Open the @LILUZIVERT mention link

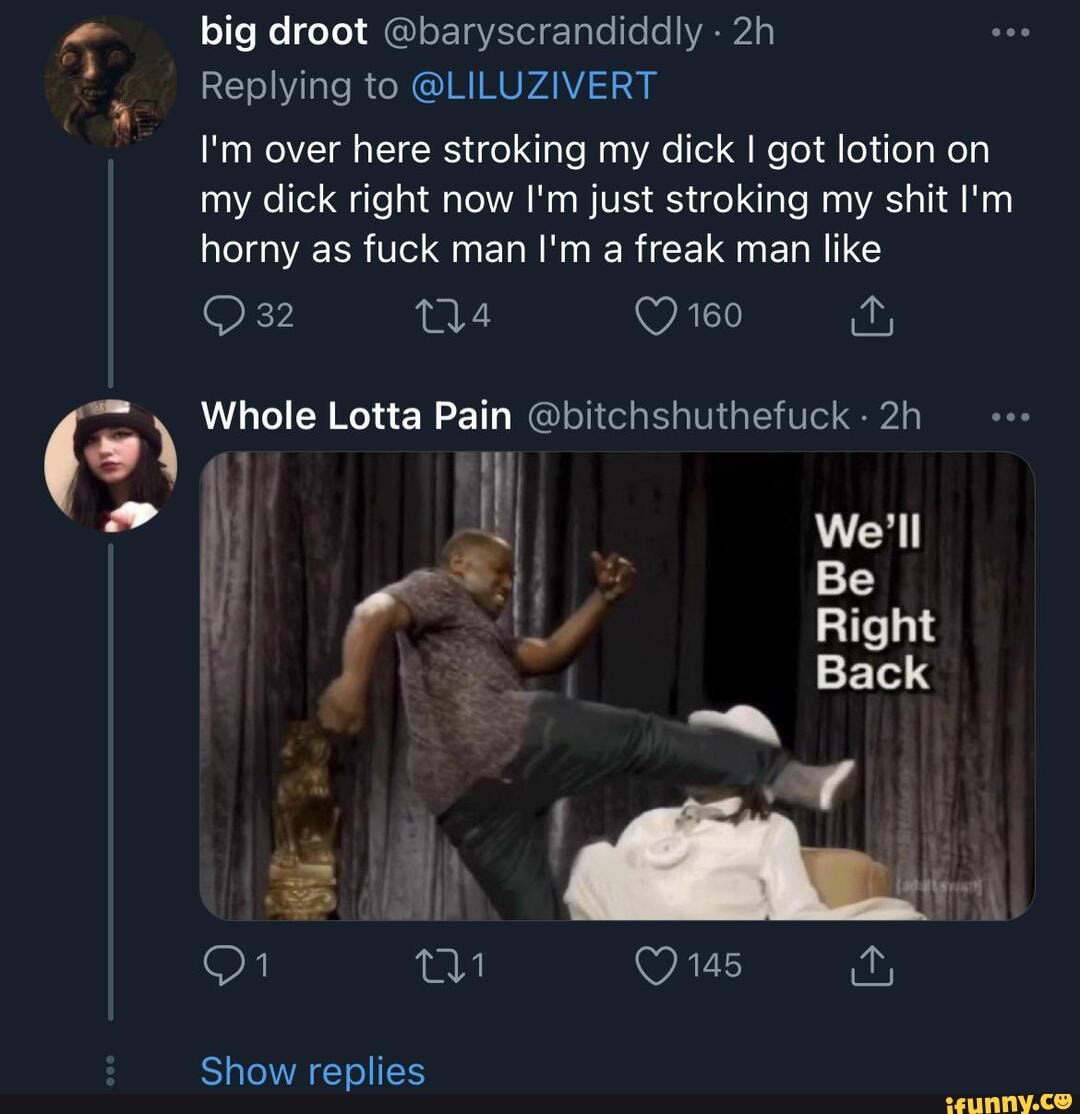533,86
